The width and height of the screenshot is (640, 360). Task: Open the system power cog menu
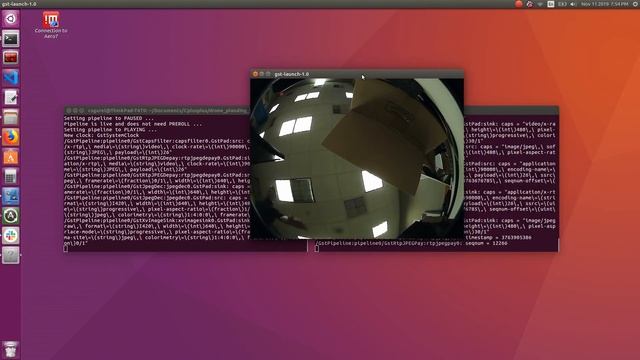[636, 4]
